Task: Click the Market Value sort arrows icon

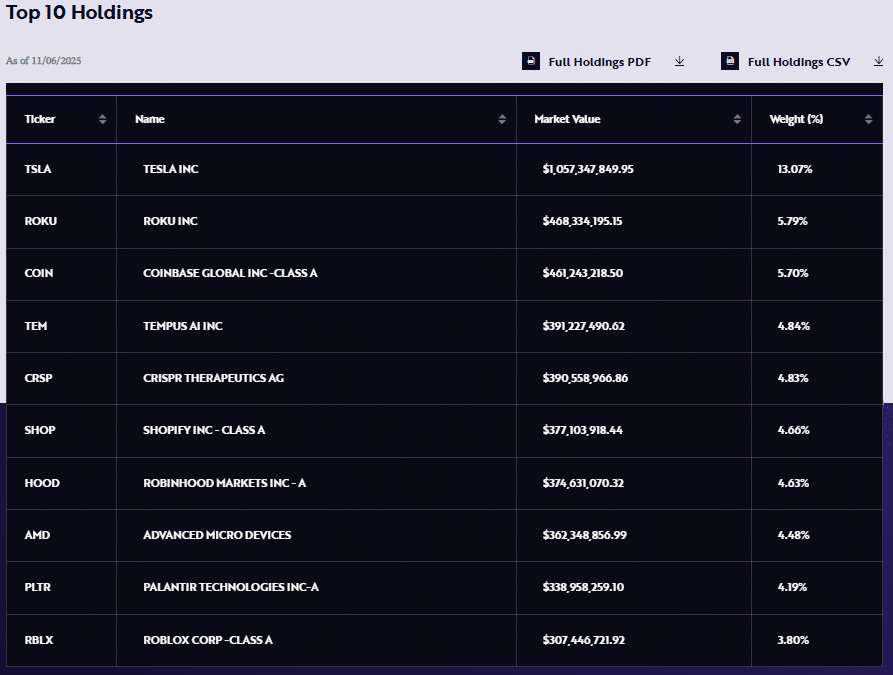Action: coord(737,120)
